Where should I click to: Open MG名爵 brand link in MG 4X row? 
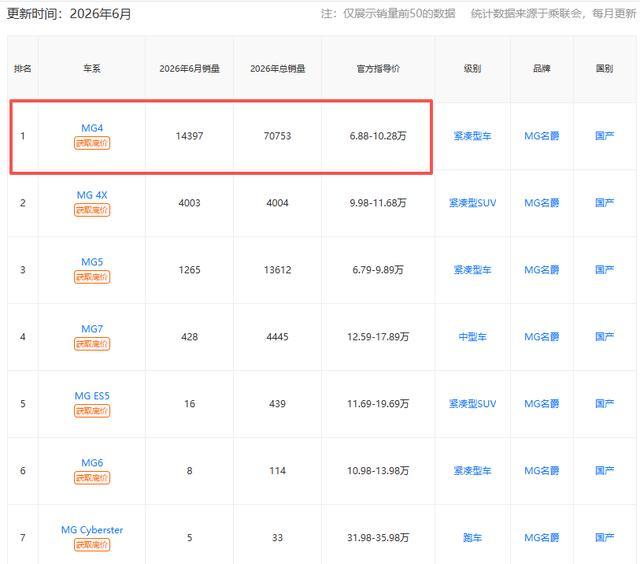point(542,203)
